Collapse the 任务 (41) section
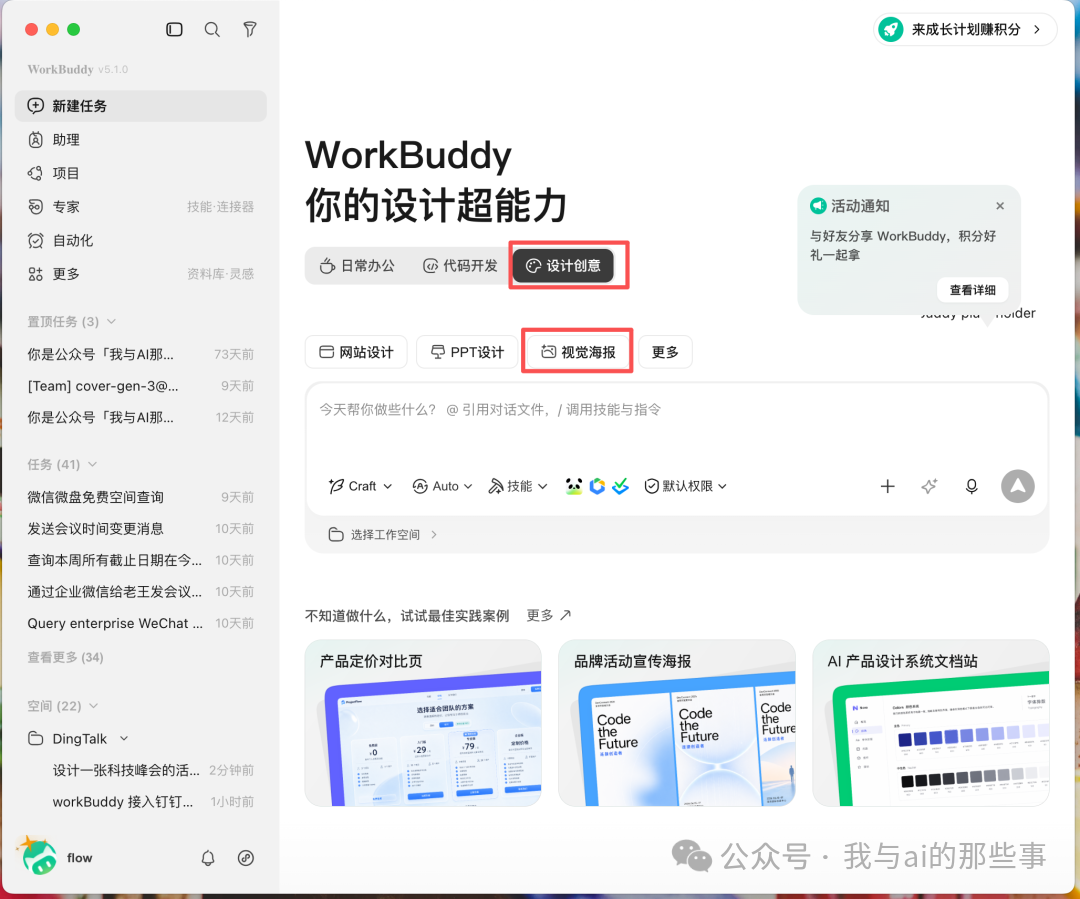 [62, 464]
